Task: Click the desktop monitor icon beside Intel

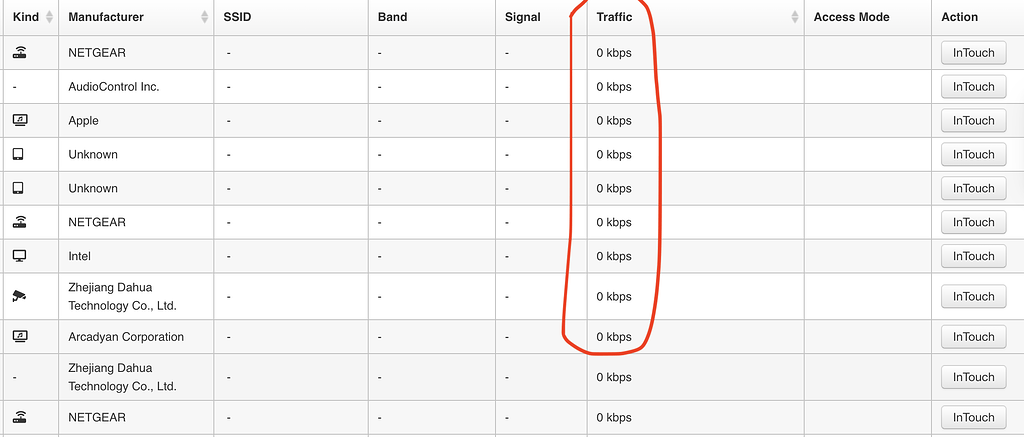Action: pyautogui.click(x=19, y=256)
